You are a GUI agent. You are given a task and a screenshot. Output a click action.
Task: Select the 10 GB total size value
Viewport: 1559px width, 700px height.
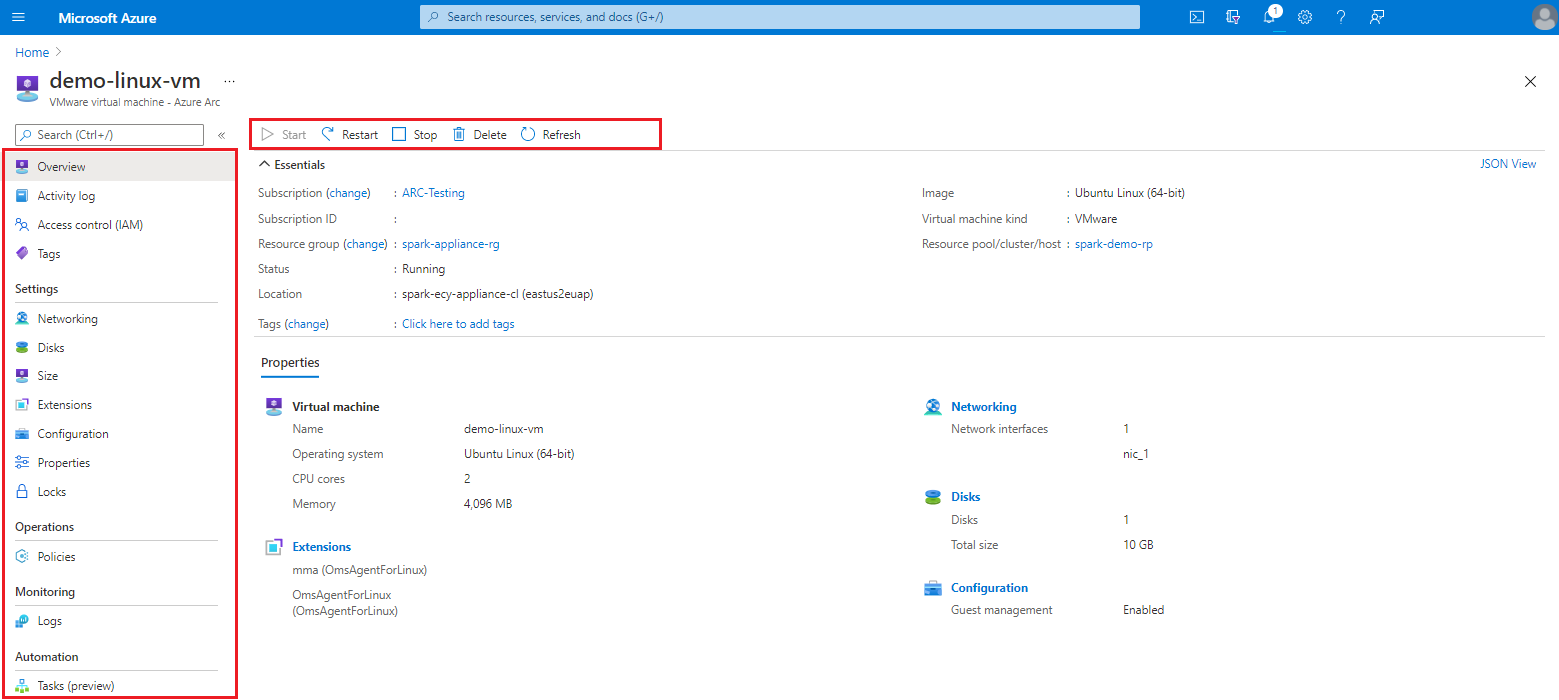(x=1138, y=545)
